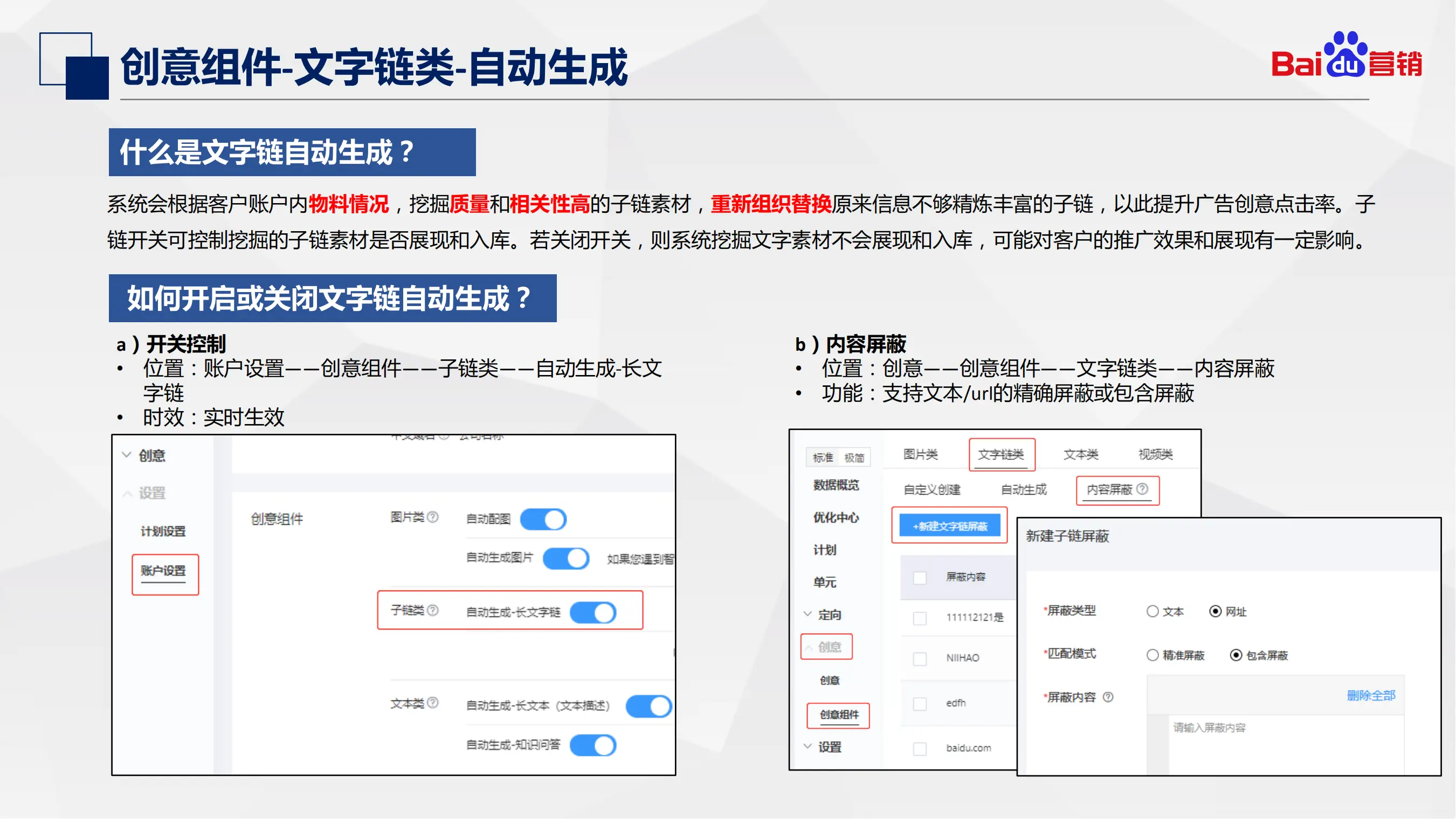Click help icon beside 内容屏蔽 tab
Viewport: 1456px width, 819px height.
1143,489
